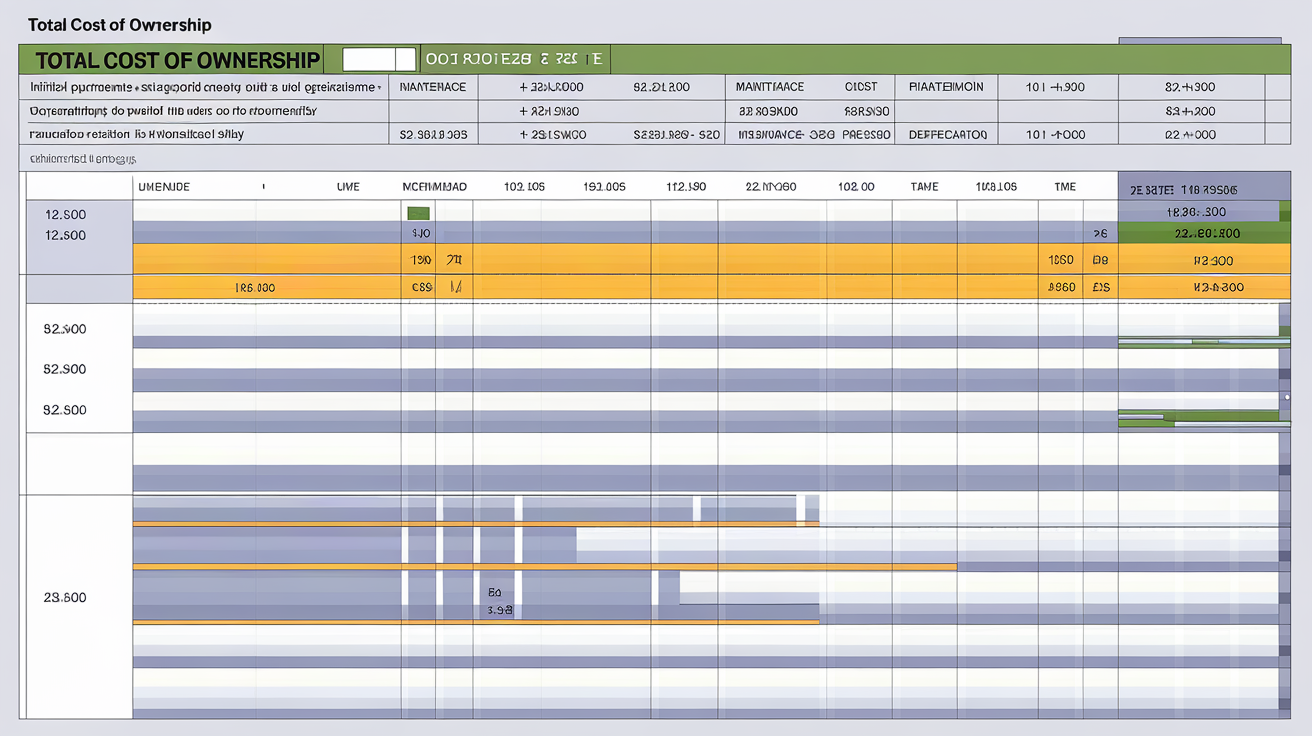Select the 'TAME' column header
This screenshot has height=736, width=1312.
925,187
